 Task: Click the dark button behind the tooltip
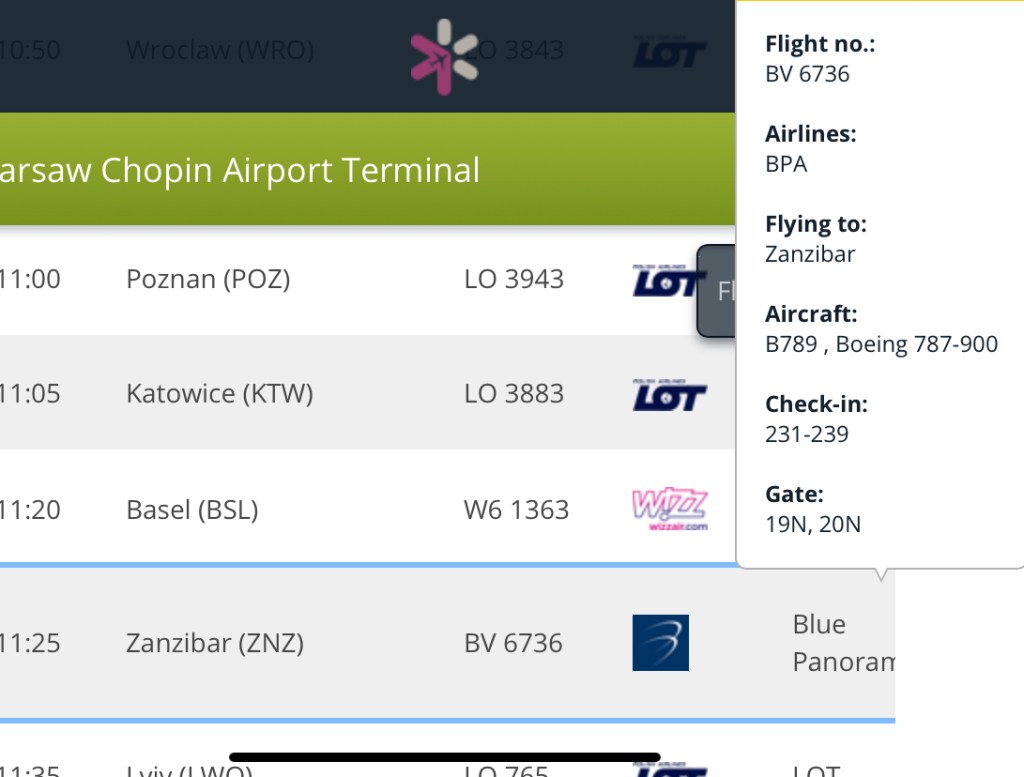point(716,291)
